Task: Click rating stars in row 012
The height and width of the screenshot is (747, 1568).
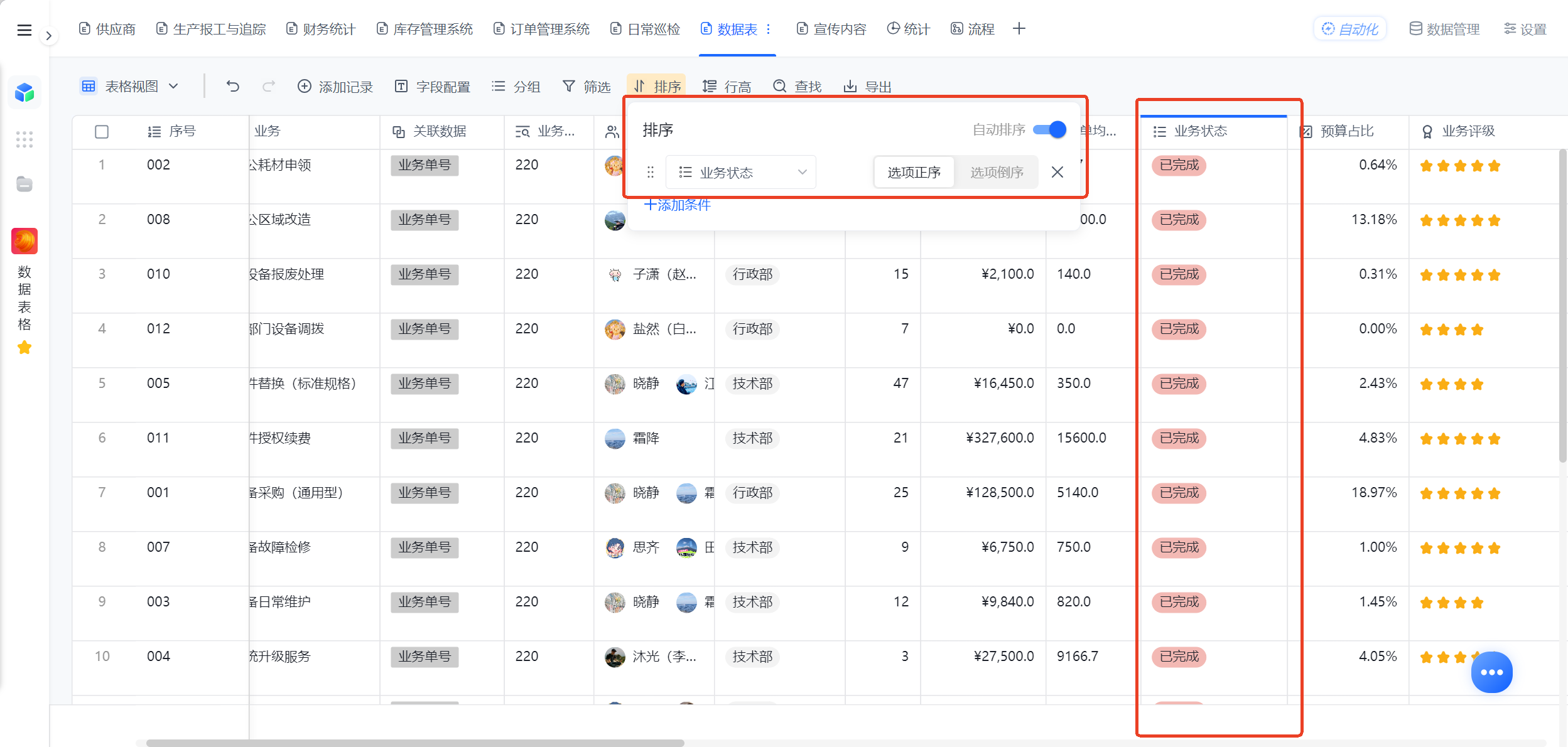Action: [1451, 330]
